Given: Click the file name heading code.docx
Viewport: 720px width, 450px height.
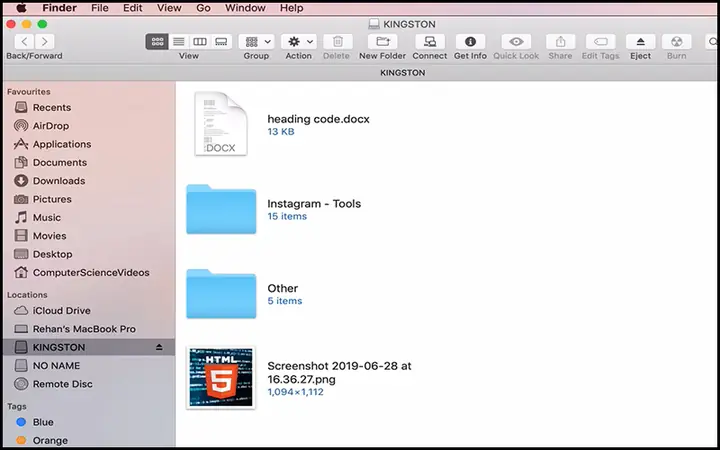Looking at the screenshot, I should tap(318, 119).
